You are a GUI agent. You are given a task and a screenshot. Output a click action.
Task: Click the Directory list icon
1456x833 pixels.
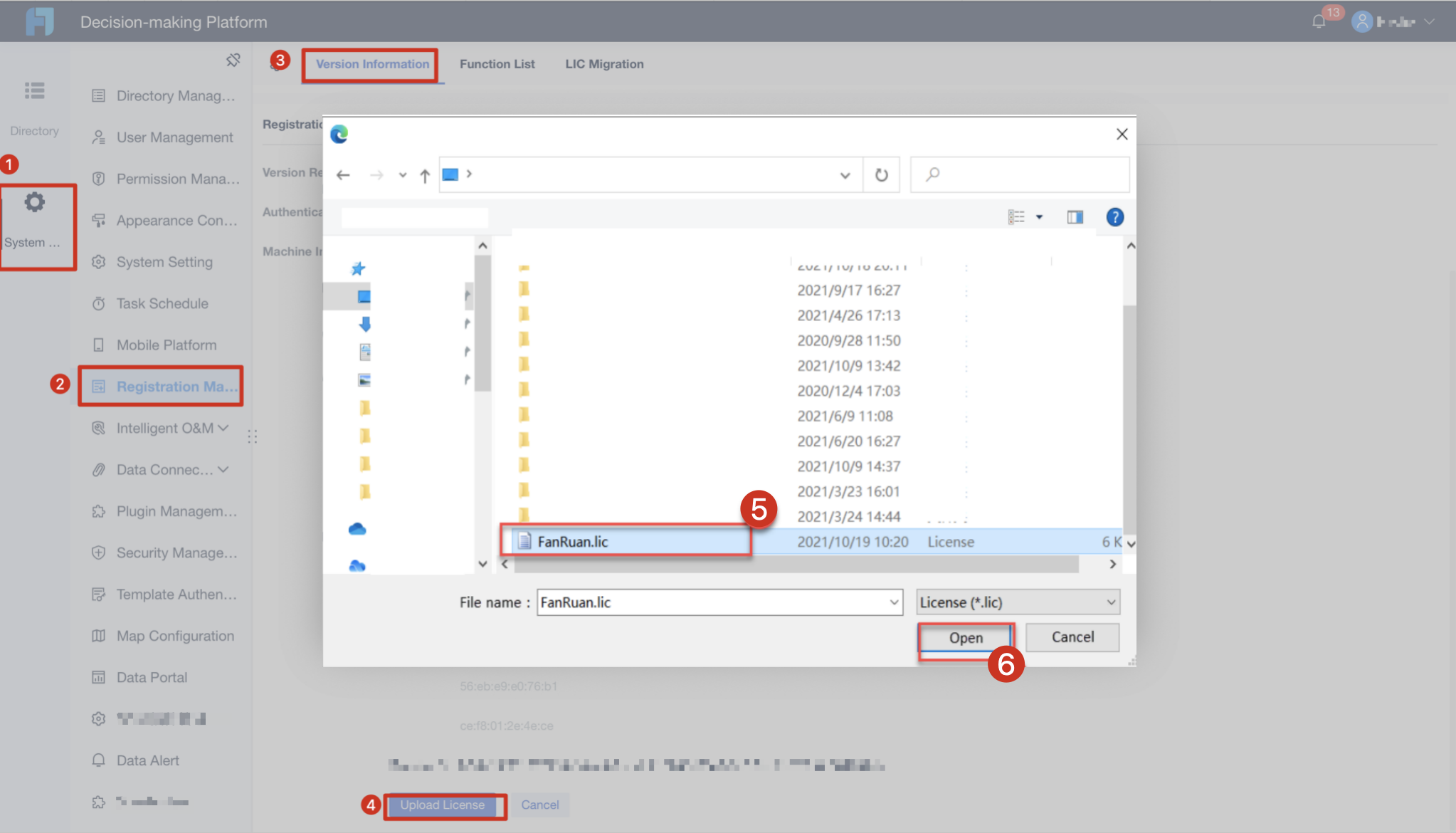tap(34, 90)
